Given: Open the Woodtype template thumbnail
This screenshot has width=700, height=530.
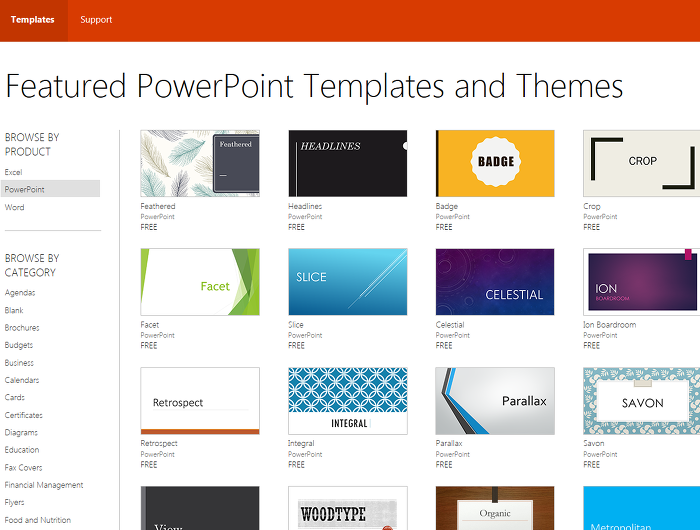Looking at the screenshot, I should pos(348,508).
